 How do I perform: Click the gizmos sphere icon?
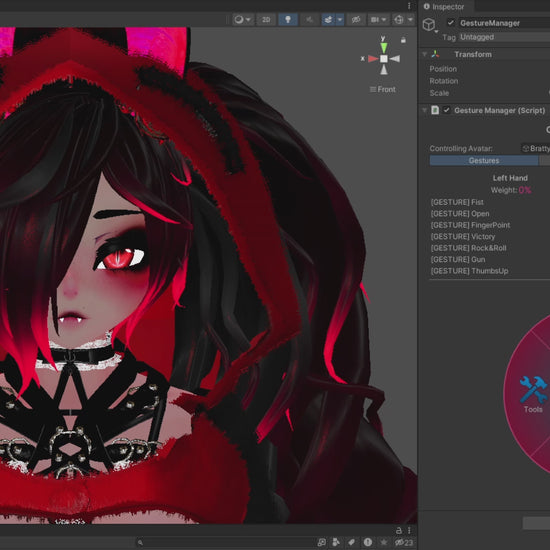399,20
